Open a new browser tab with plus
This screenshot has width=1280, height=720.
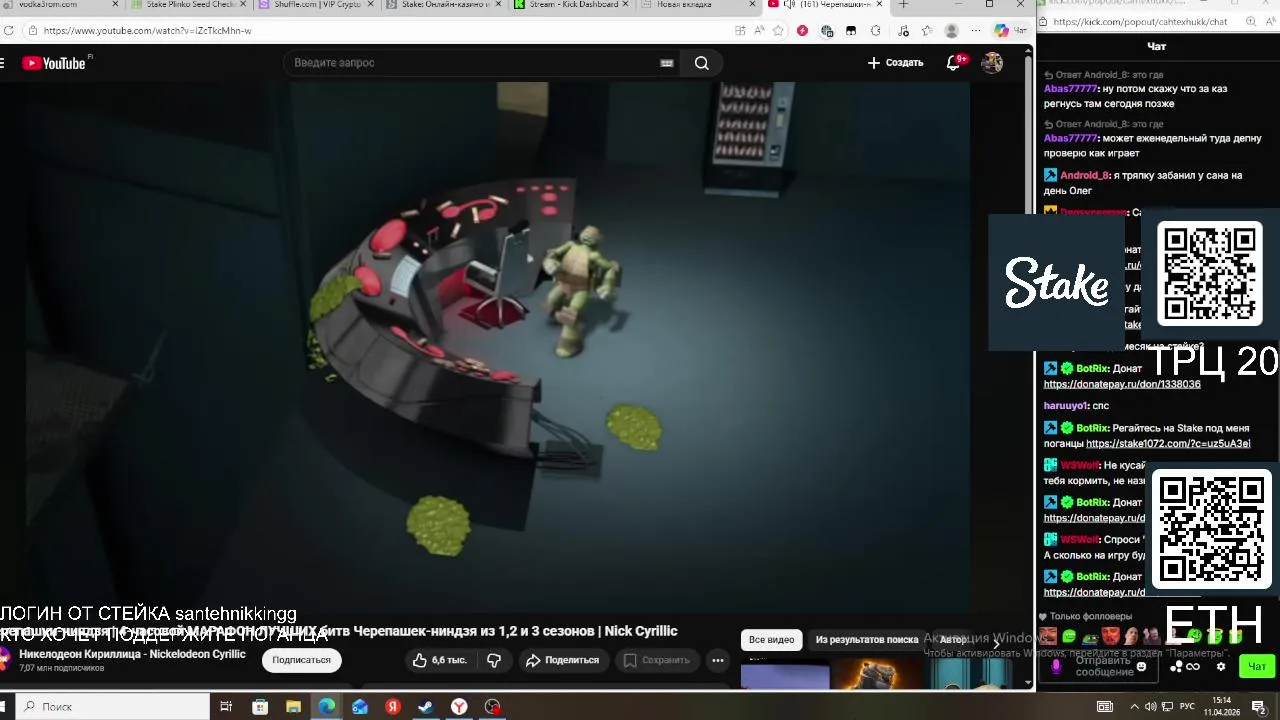pyautogui.click(x=904, y=5)
